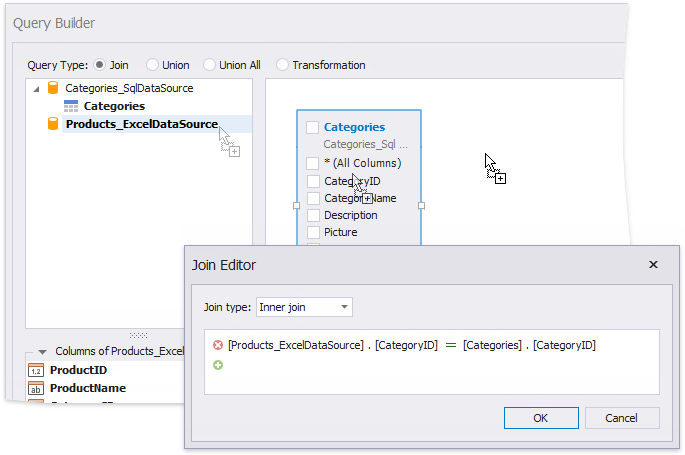This screenshot has height=455, width=685.
Task: Click Cancel in the Join Editor
Action: tap(621, 418)
